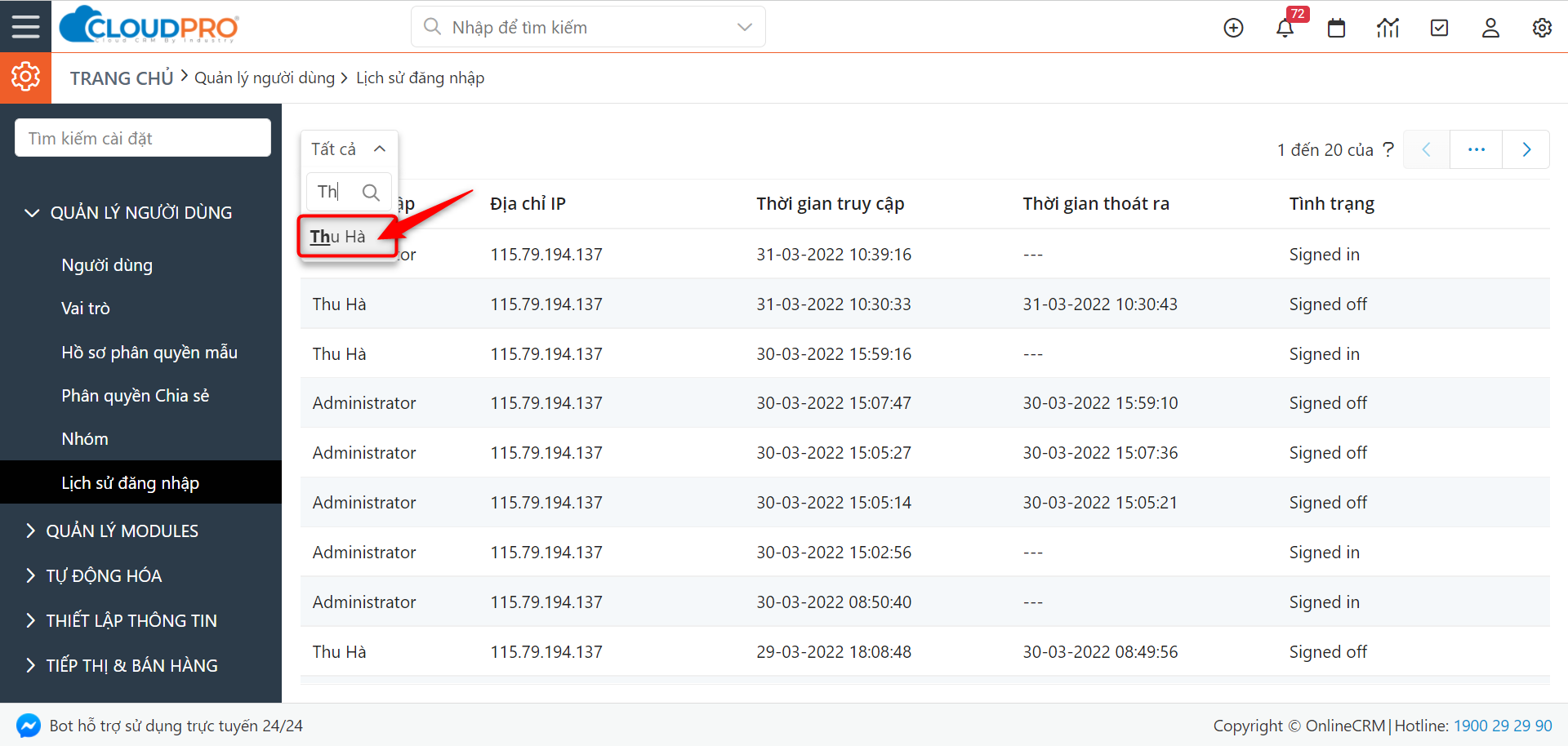Screen dimensions: 1568x746
Task: Click Signed off status in 15:05:14 row
Action: [1328, 503]
